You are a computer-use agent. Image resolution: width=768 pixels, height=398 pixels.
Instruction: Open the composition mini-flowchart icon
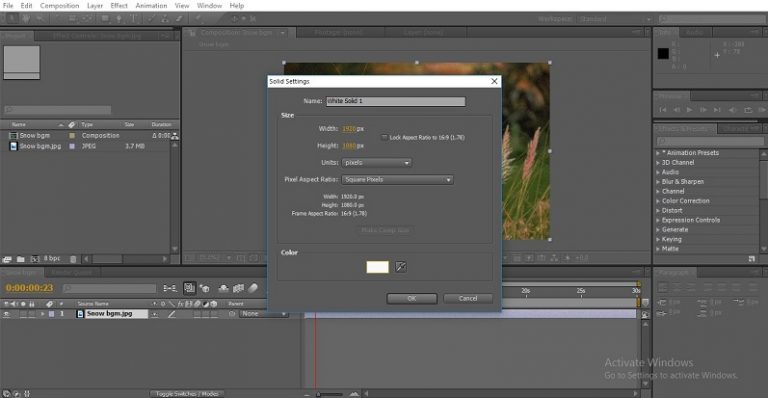pos(170,288)
